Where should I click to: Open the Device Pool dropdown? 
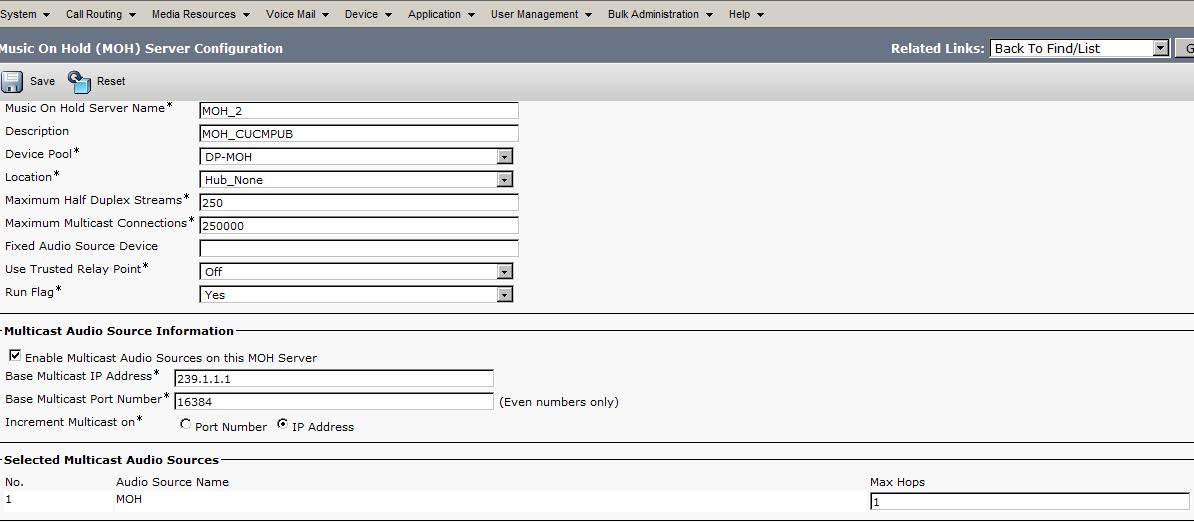(x=504, y=157)
